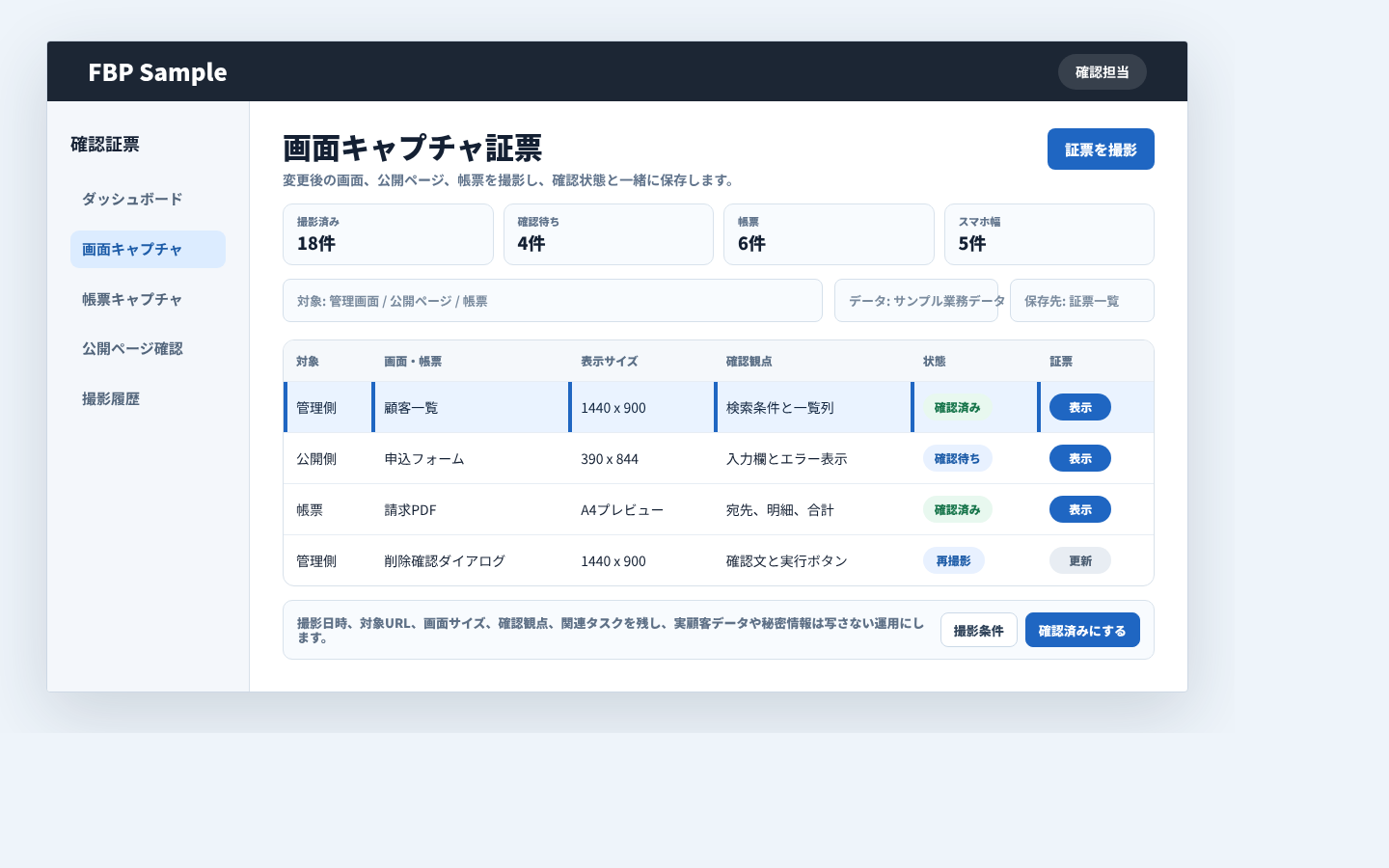Click 確認済み badge in 請求PDF row

(x=957, y=510)
